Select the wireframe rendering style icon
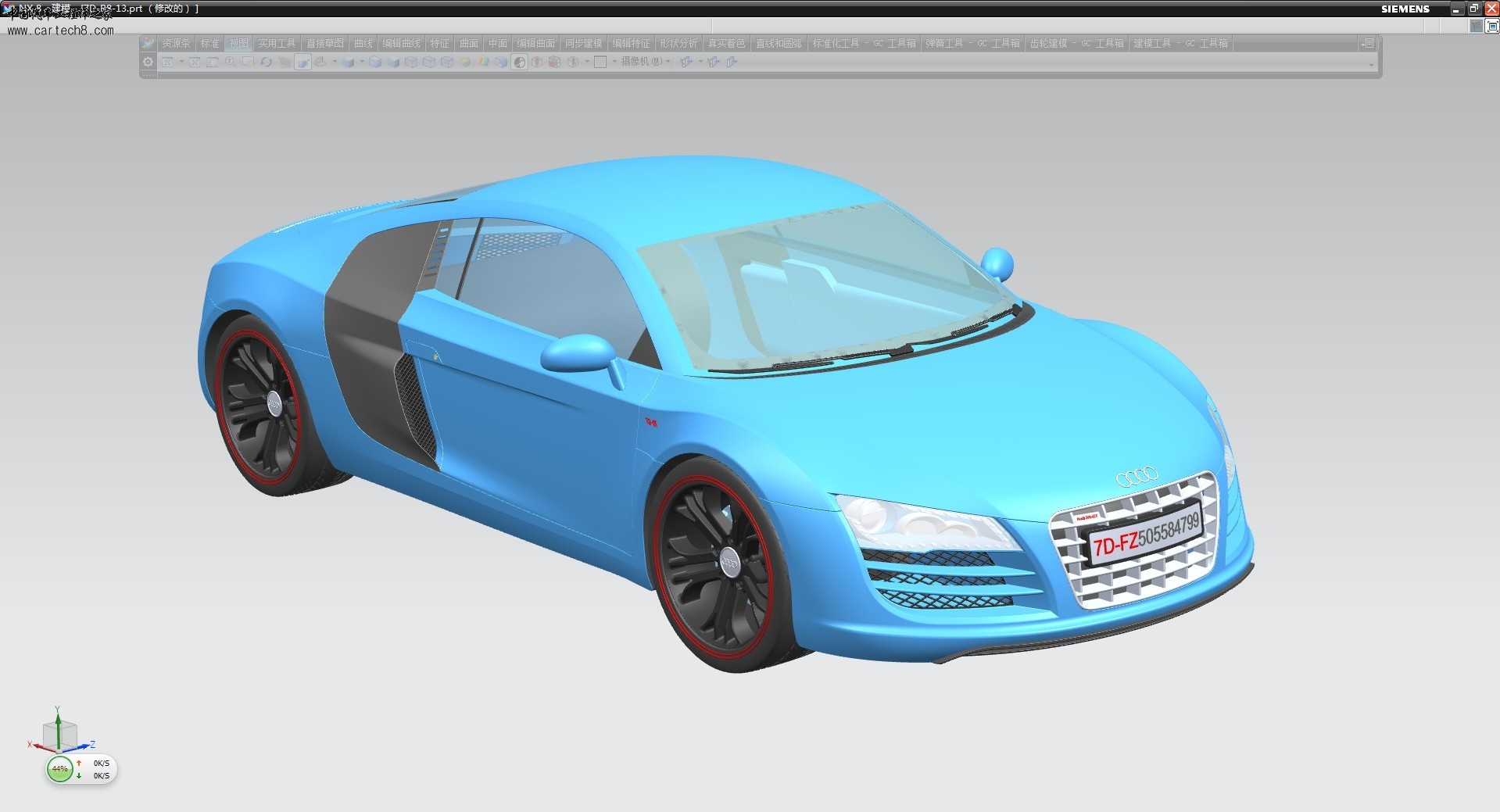The width and height of the screenshot is (1500, 812). click(320, 62)
